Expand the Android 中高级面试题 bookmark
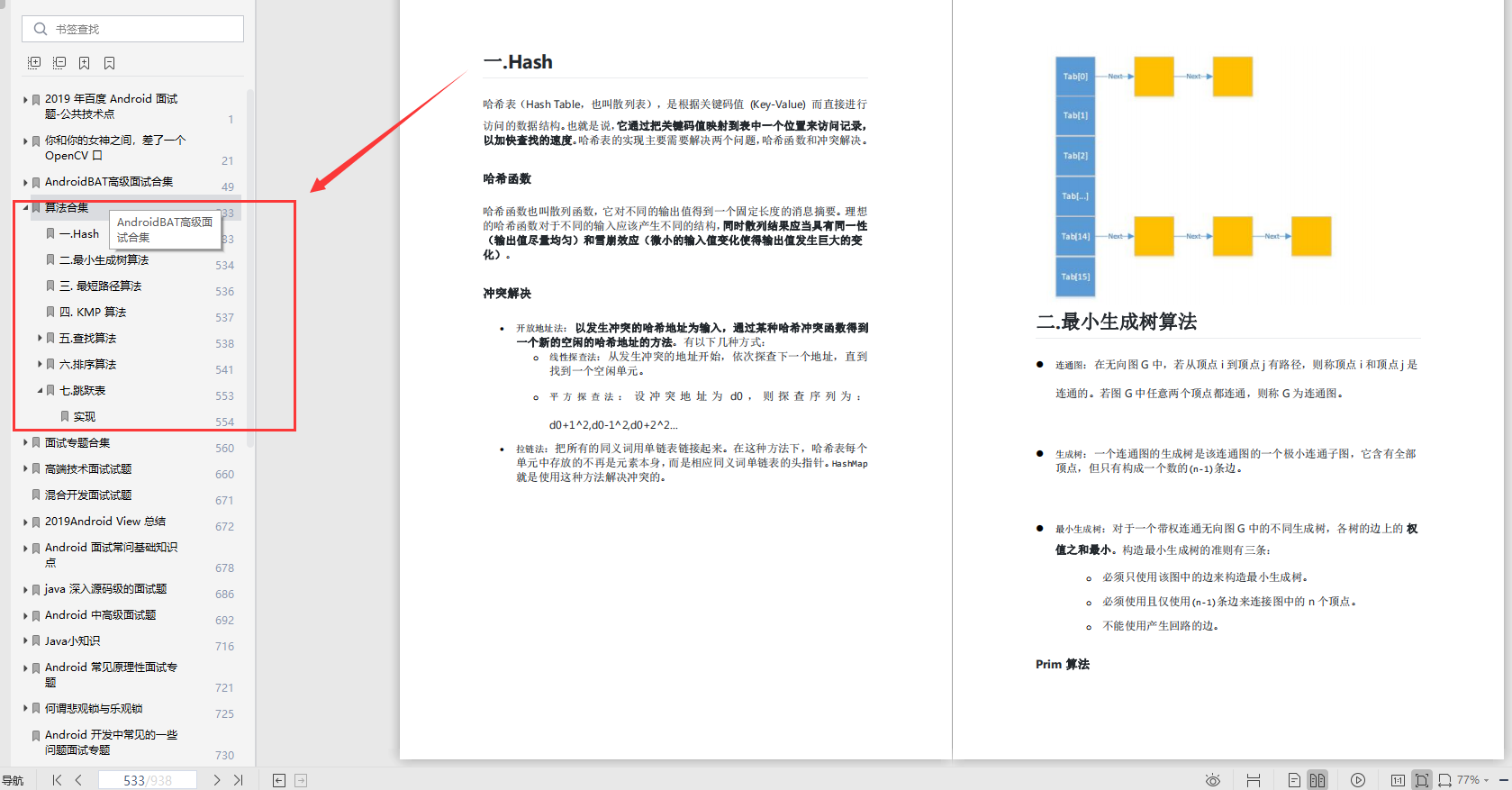This screenshot has height=790, width=1512. click(x=25, y=616)
